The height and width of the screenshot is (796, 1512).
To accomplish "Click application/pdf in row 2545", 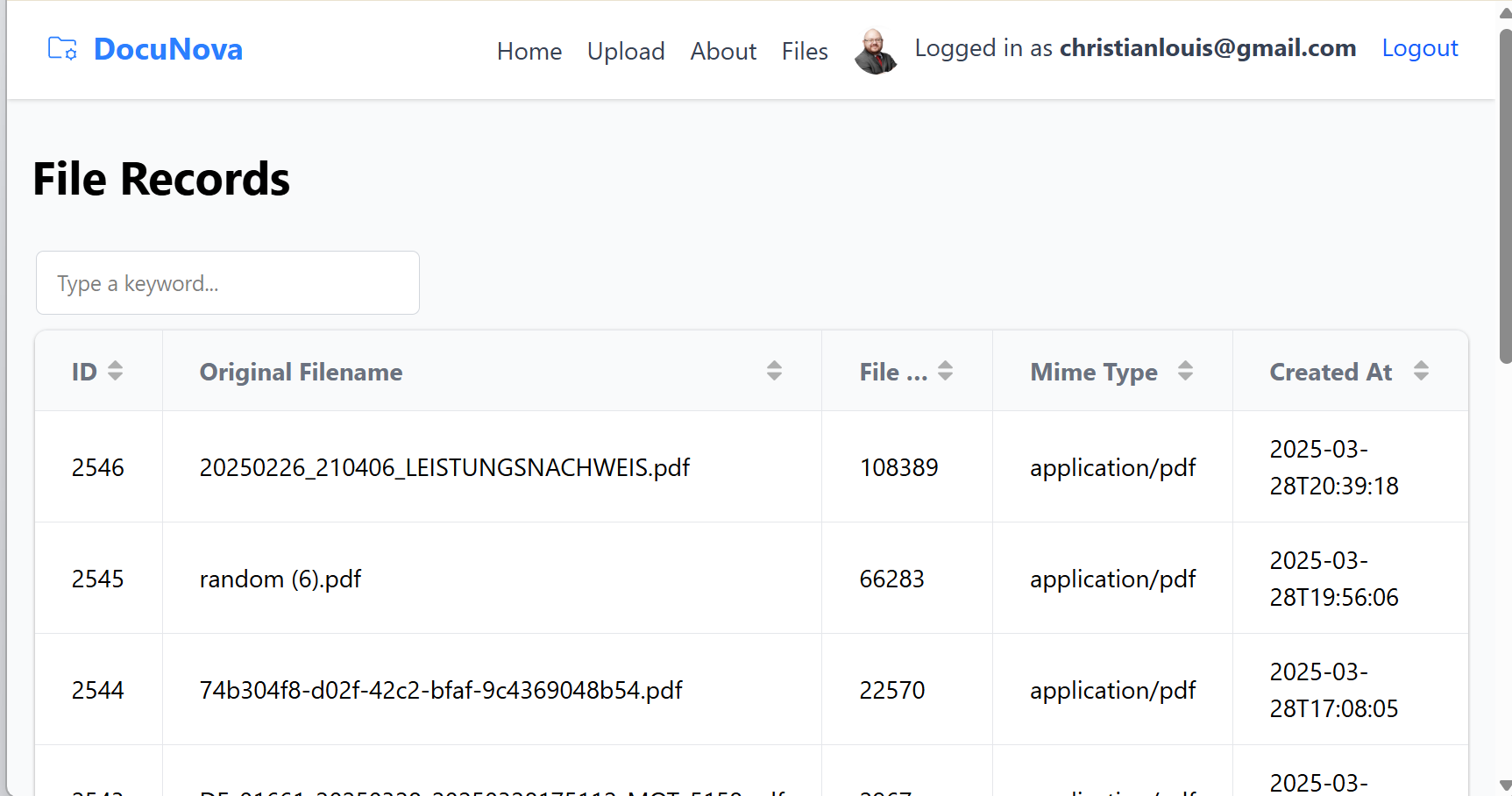I will click(1113, 579).
